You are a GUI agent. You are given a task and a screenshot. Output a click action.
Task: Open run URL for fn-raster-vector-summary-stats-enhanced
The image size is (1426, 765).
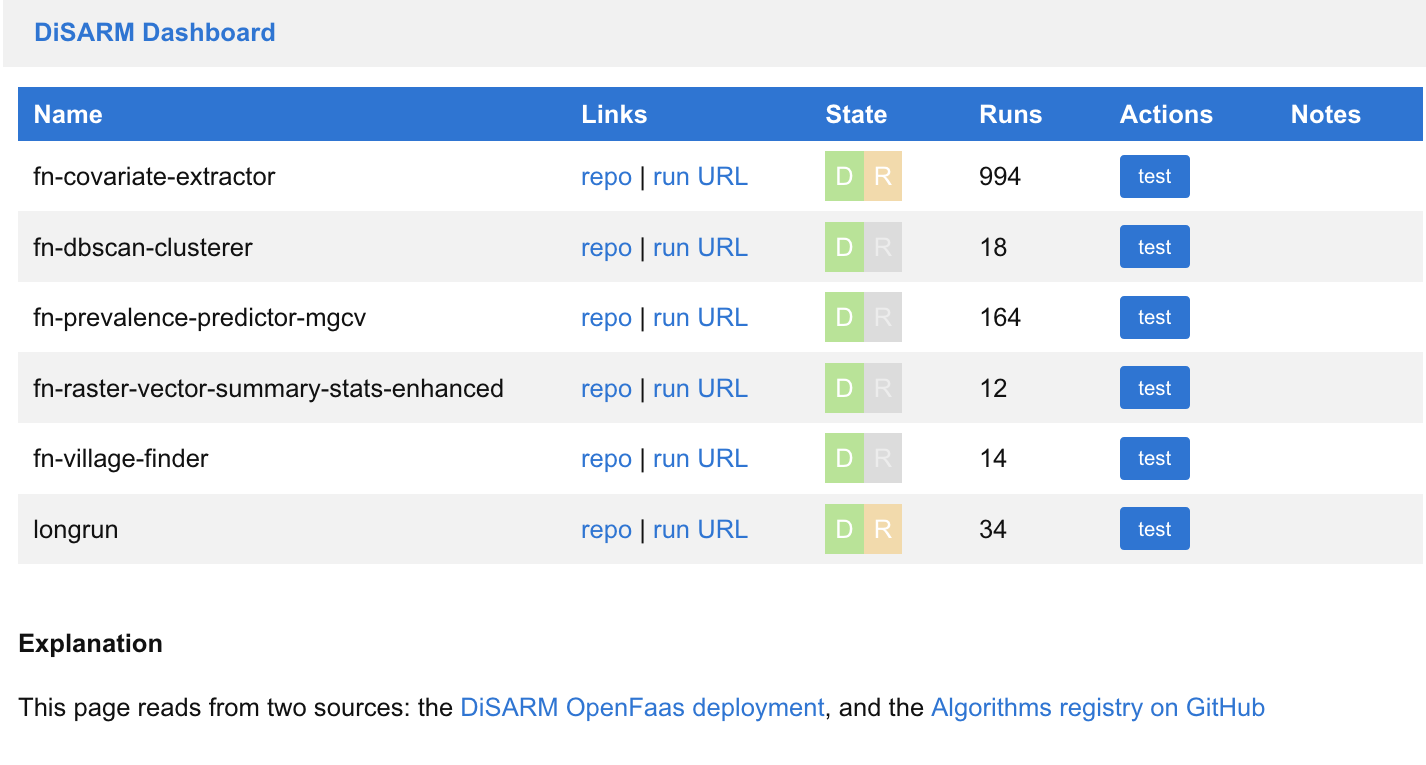click(x=700, y=388)
